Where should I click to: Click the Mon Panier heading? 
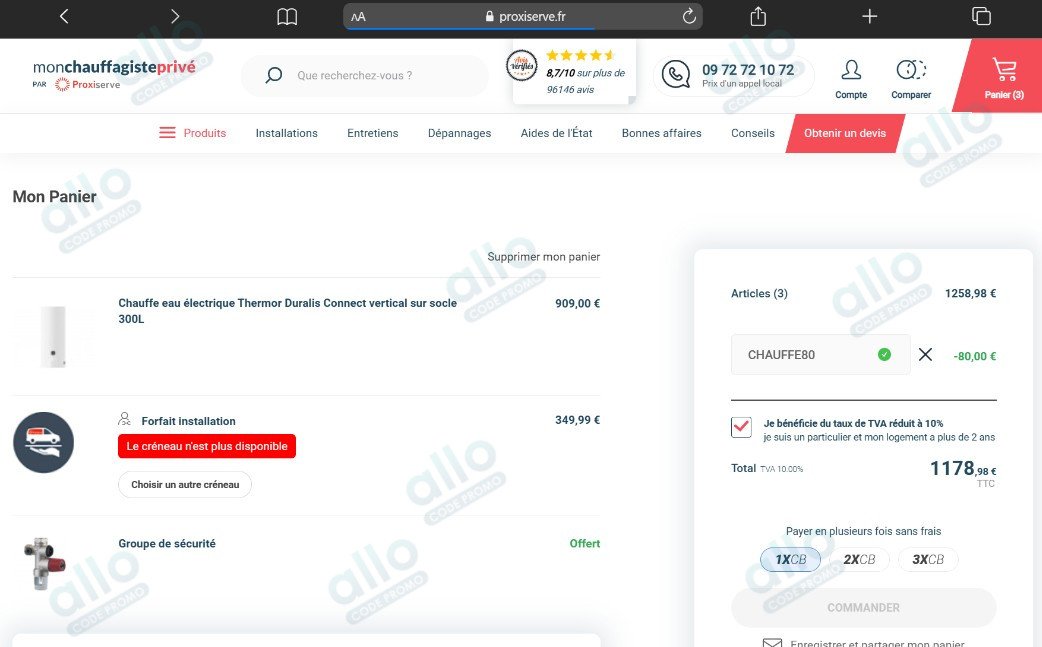click(54, 197)
